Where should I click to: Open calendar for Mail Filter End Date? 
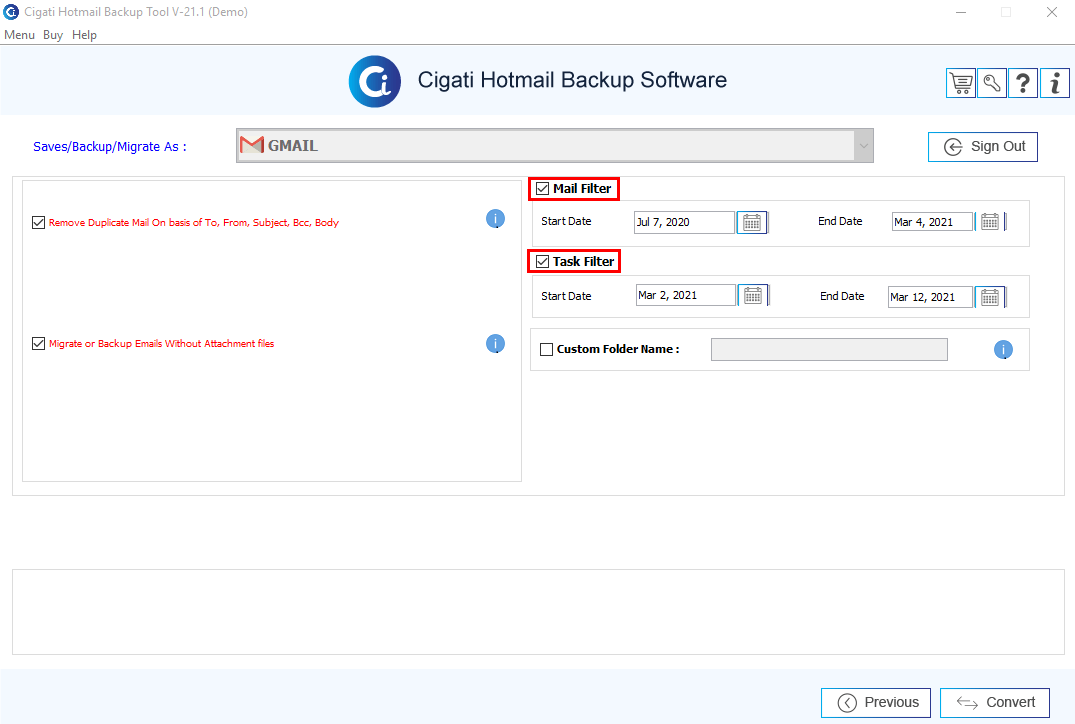(x=990, y=221)
